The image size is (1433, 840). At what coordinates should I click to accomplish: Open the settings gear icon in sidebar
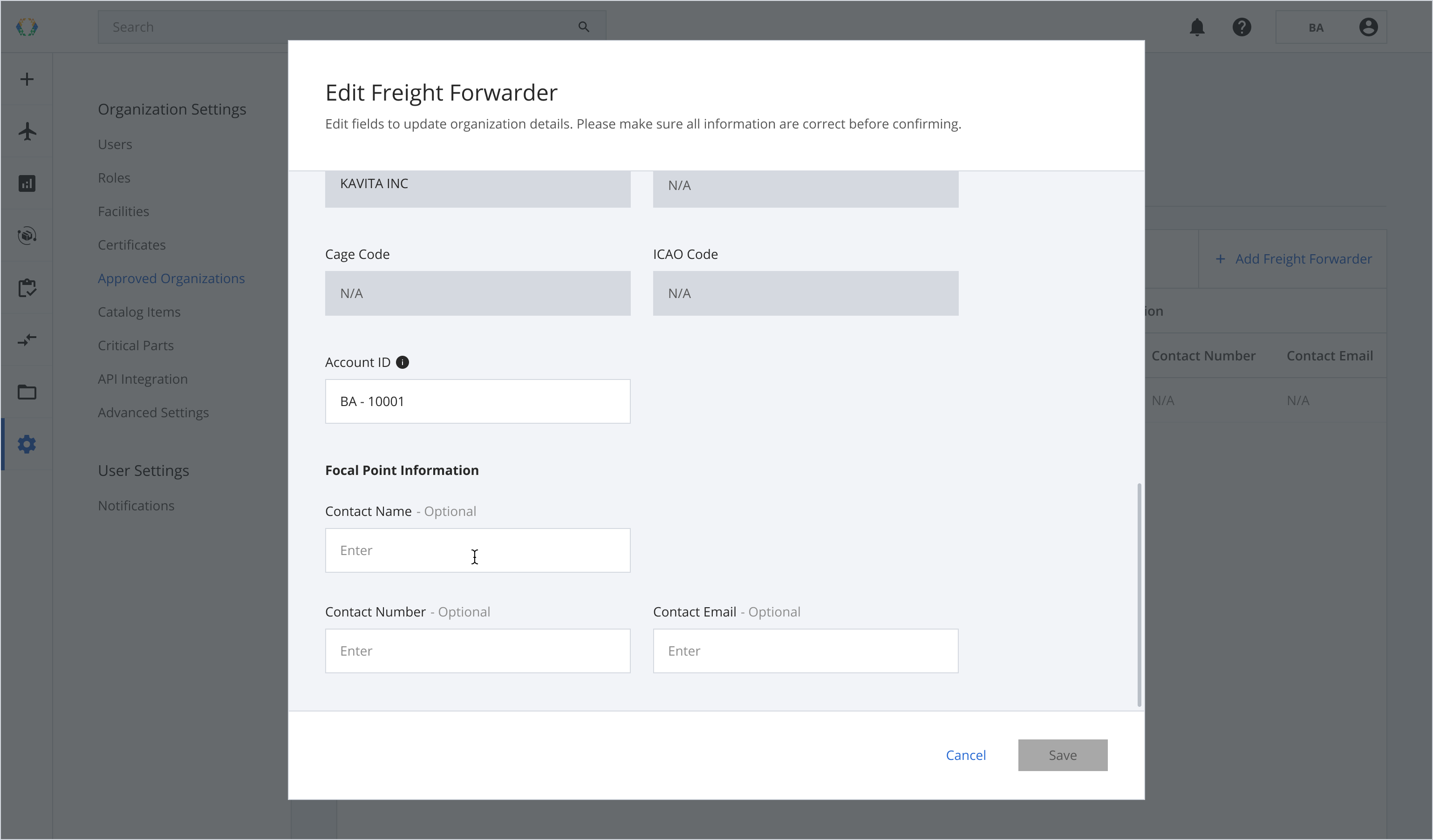[x=27, y=444]
